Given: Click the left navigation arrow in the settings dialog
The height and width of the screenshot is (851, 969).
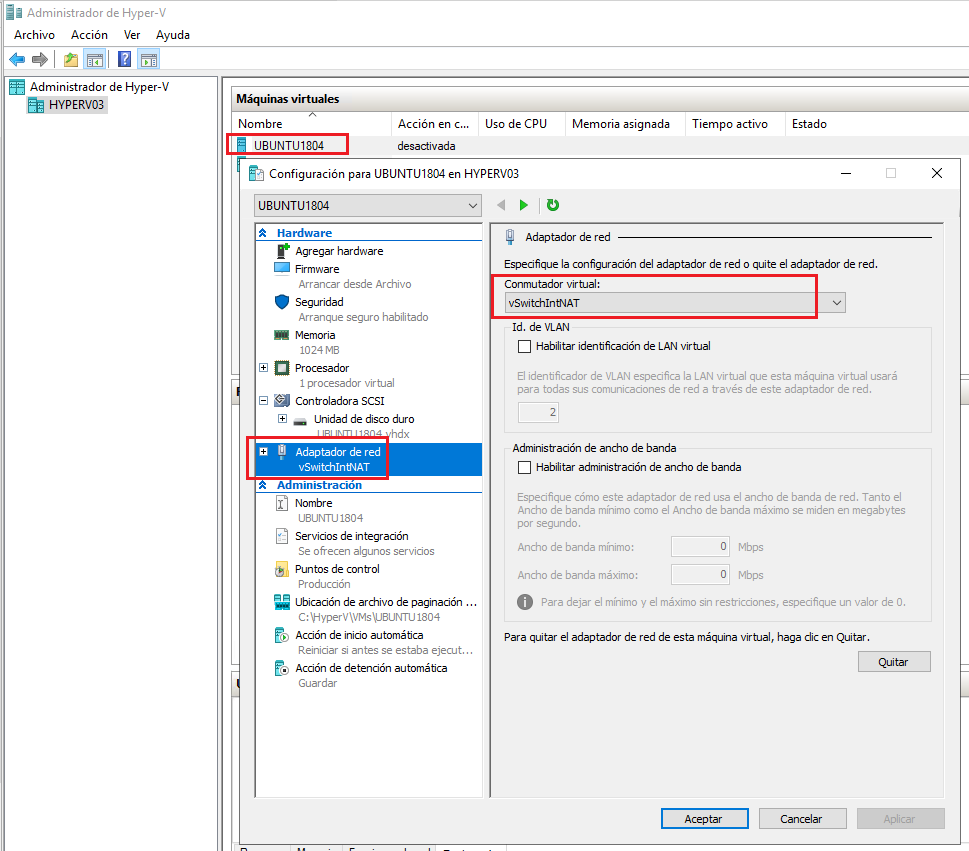Looking at the screenshot, I should click(500, 204).
